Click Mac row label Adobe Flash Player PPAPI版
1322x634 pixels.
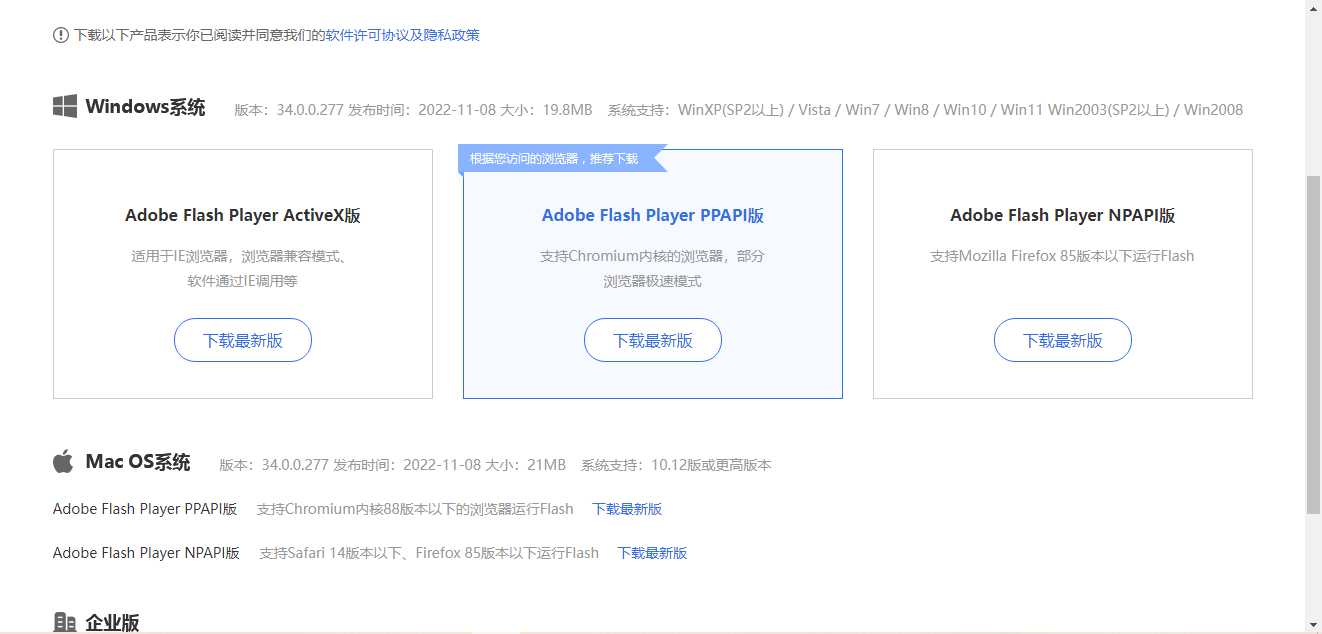[x=145, y=509]
